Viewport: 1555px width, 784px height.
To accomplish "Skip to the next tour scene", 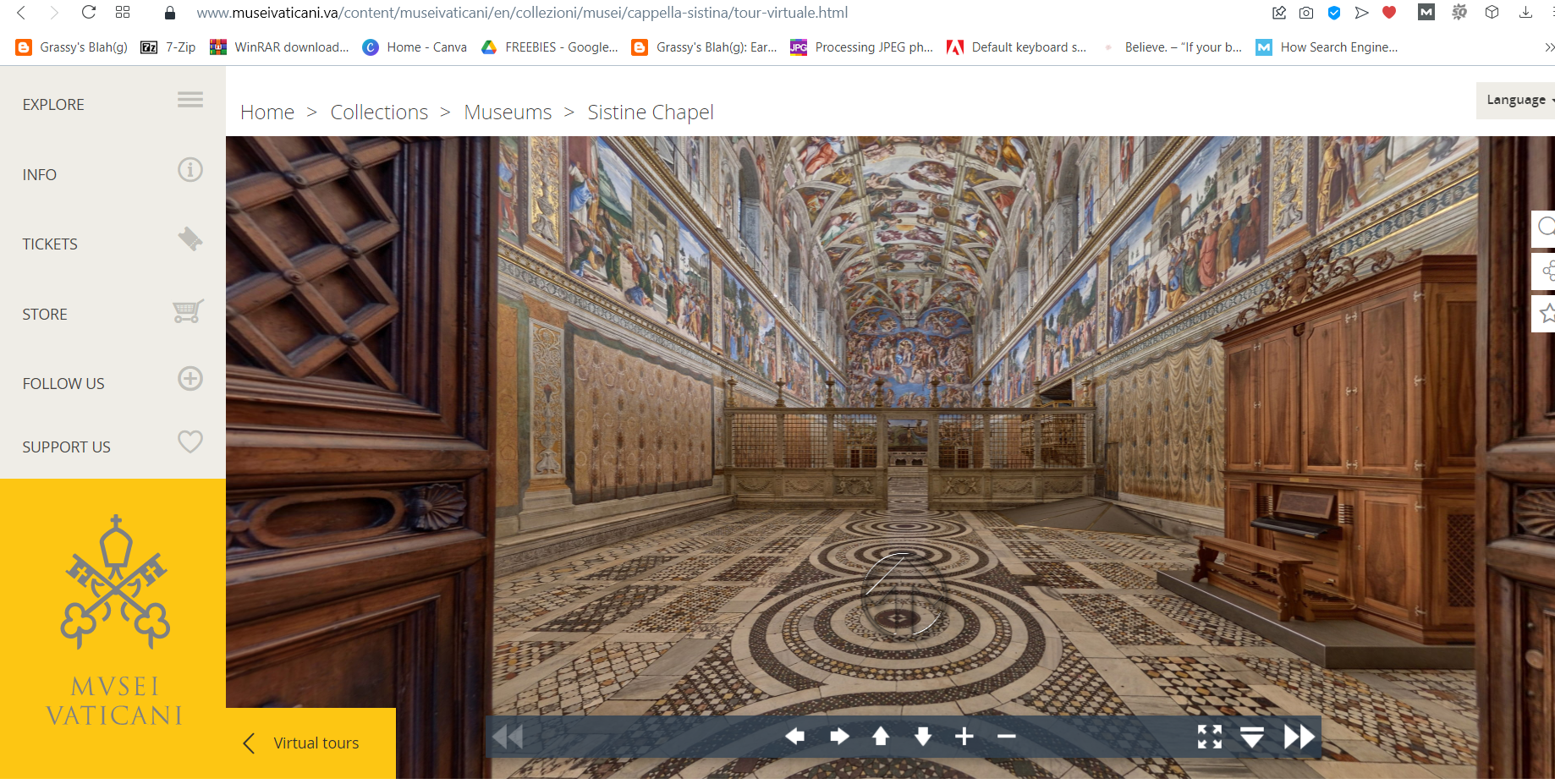I will [1299, 737].
